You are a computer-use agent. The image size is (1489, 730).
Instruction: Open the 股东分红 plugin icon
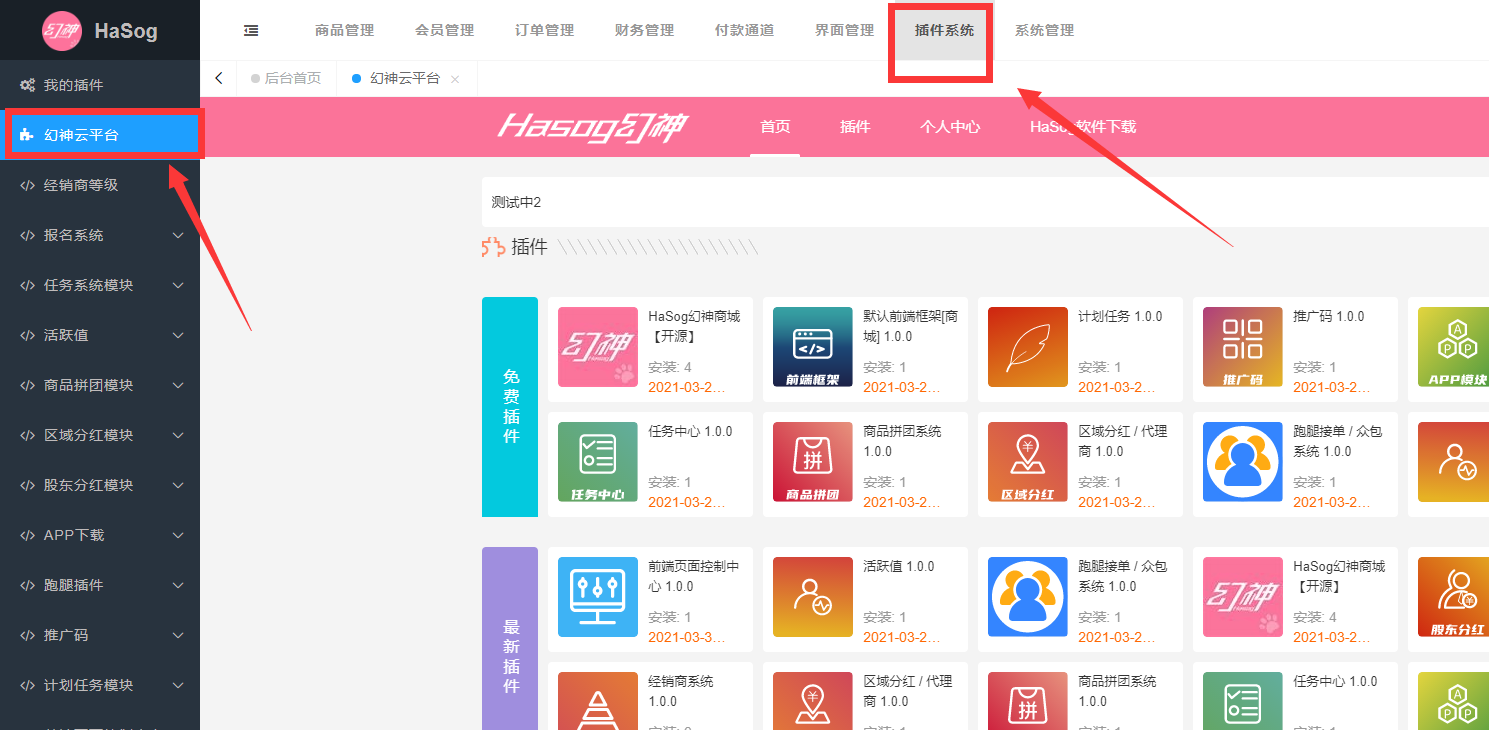[1453, 597]
